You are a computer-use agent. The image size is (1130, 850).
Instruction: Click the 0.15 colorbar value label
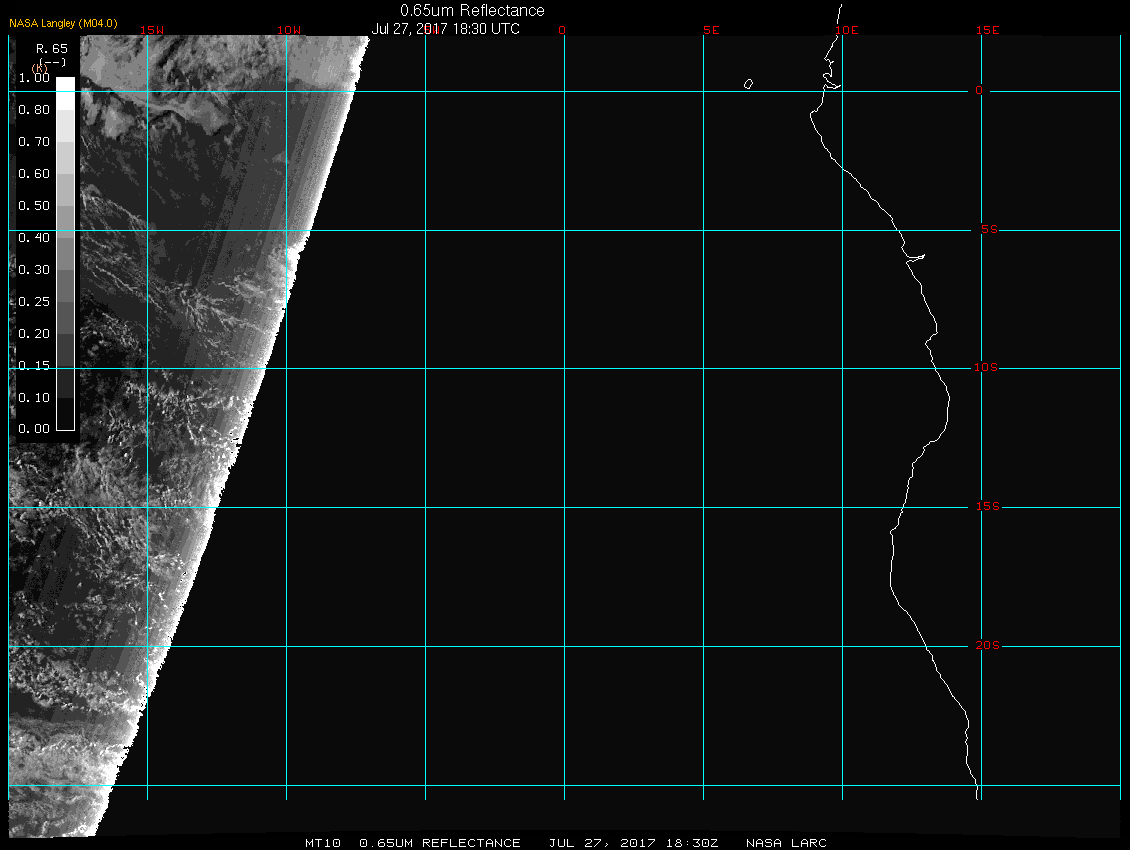(x=34, y=366)
